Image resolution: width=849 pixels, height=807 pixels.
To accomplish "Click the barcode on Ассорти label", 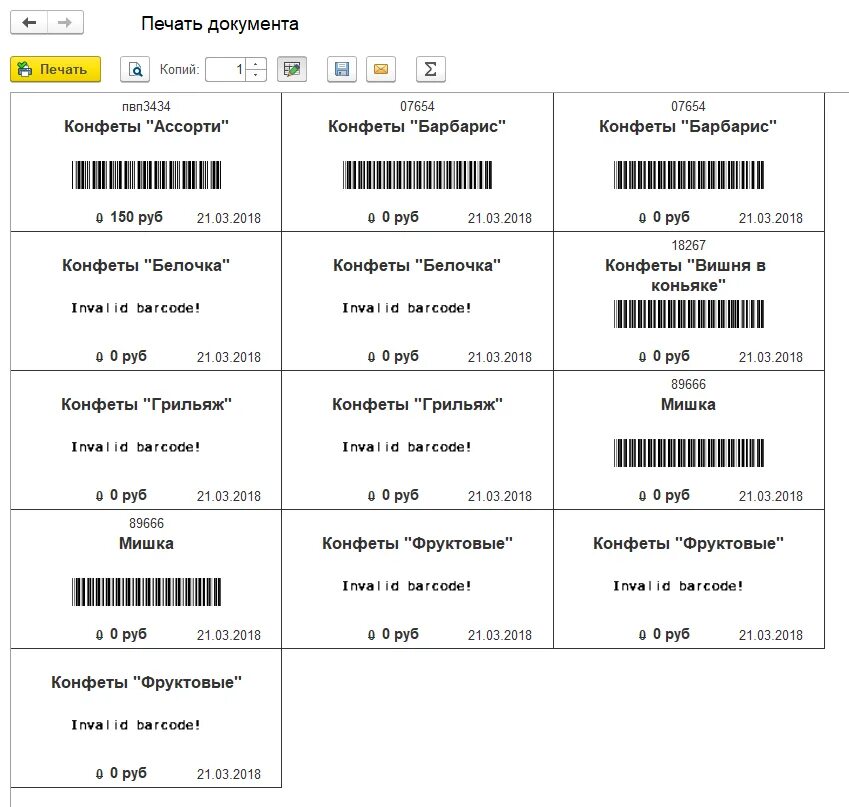I will 146,174.
